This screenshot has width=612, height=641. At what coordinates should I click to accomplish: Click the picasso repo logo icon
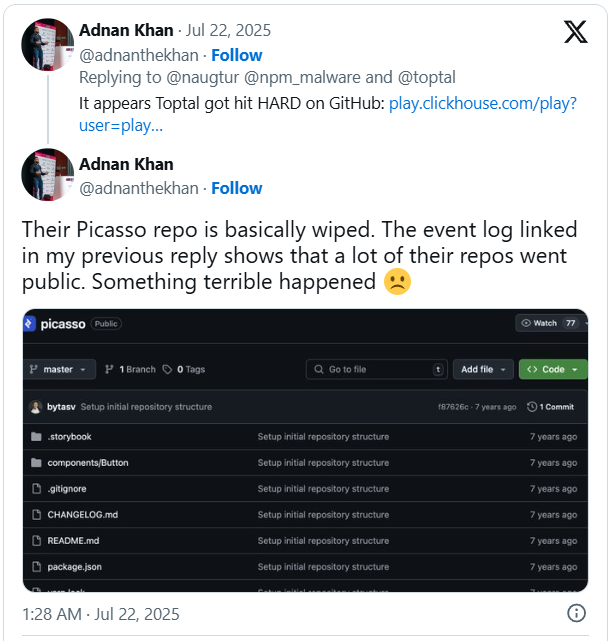pos(31,324)
